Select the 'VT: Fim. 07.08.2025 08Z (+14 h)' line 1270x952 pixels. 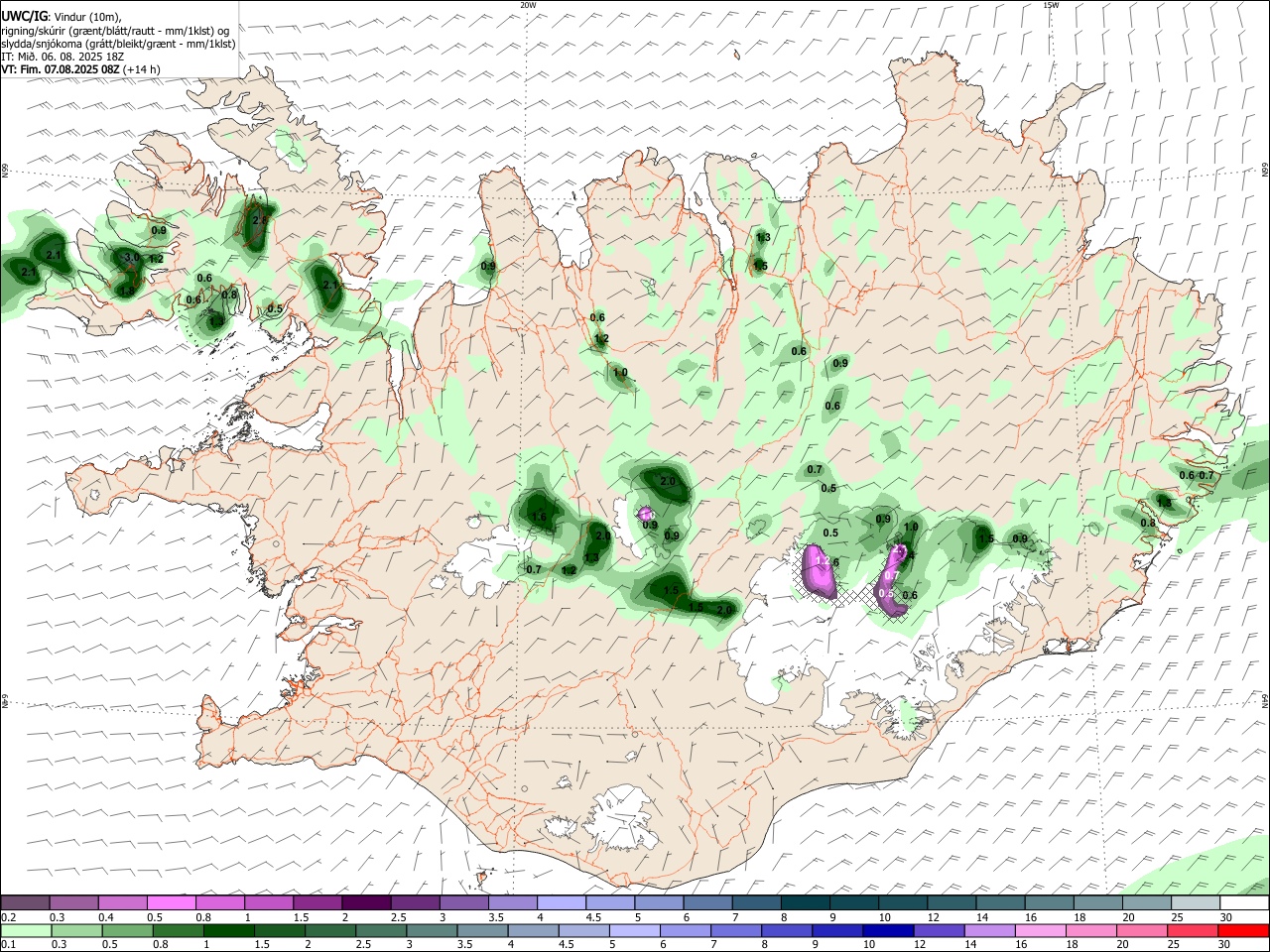(80, 69)
